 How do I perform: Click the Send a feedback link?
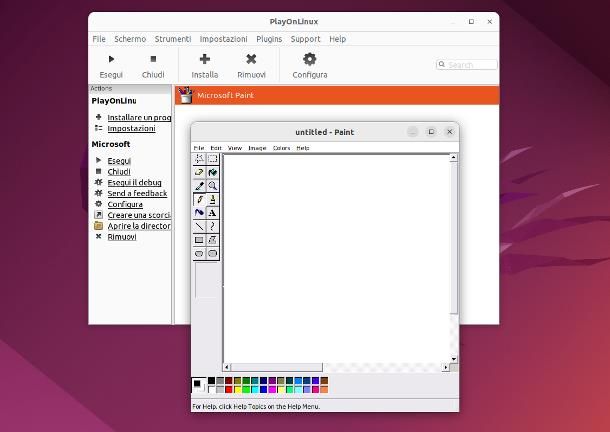(137, 193)
